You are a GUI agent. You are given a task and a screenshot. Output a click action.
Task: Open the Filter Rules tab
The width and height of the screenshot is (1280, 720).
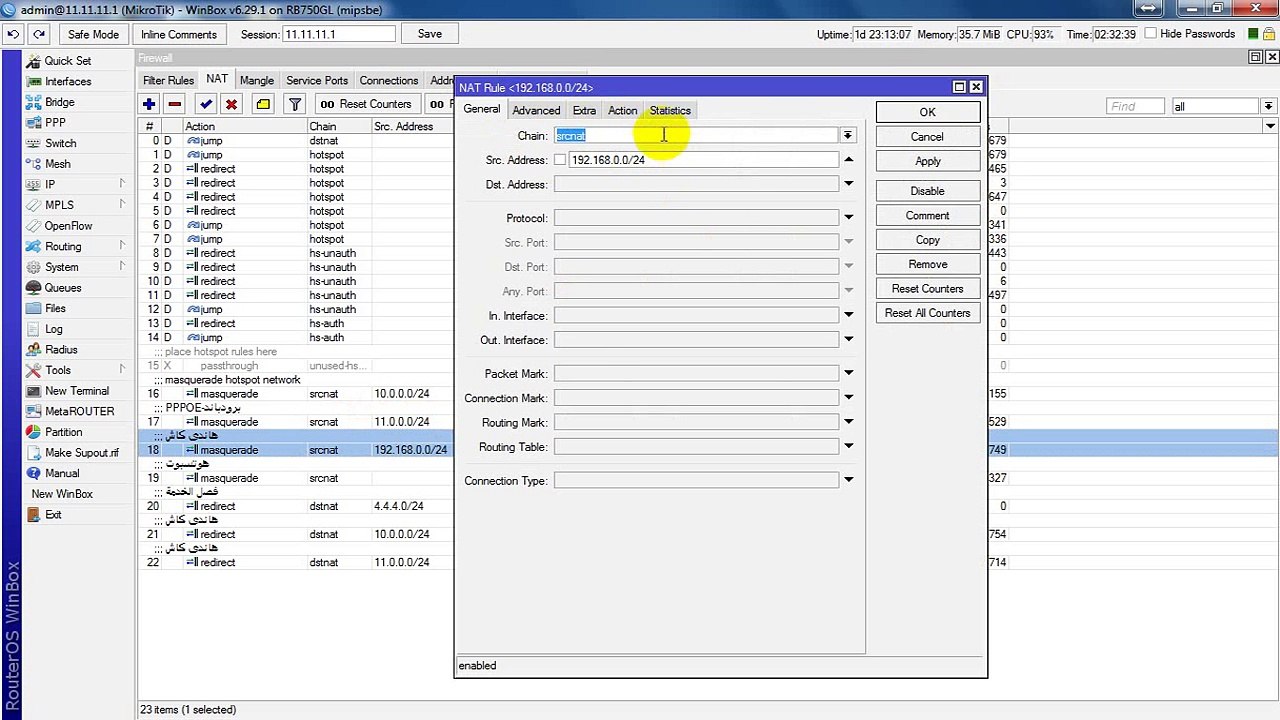click(168, 80)
